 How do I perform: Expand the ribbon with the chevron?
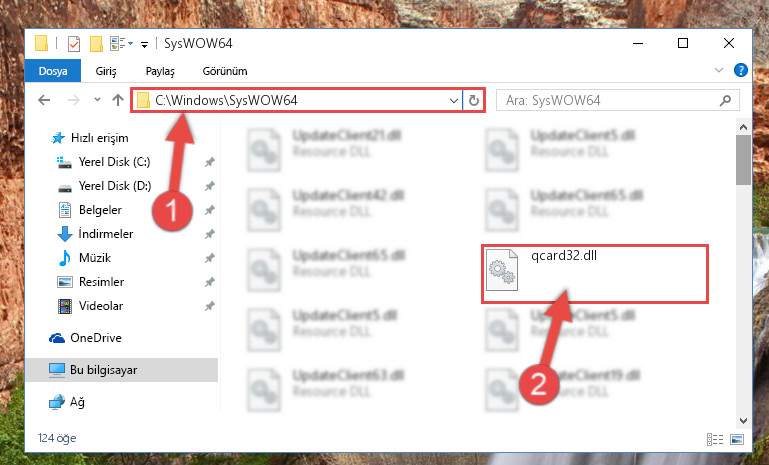pos(718,70)
